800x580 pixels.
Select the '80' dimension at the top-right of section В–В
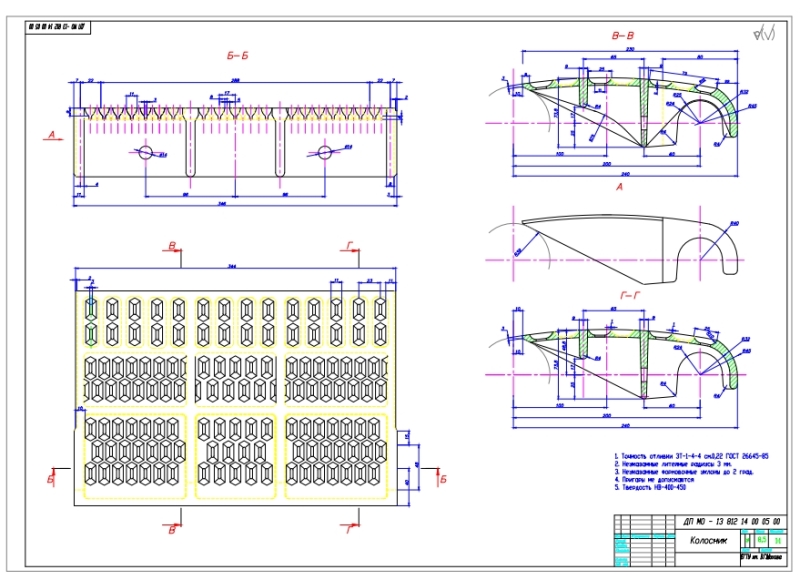click(700, 57)
